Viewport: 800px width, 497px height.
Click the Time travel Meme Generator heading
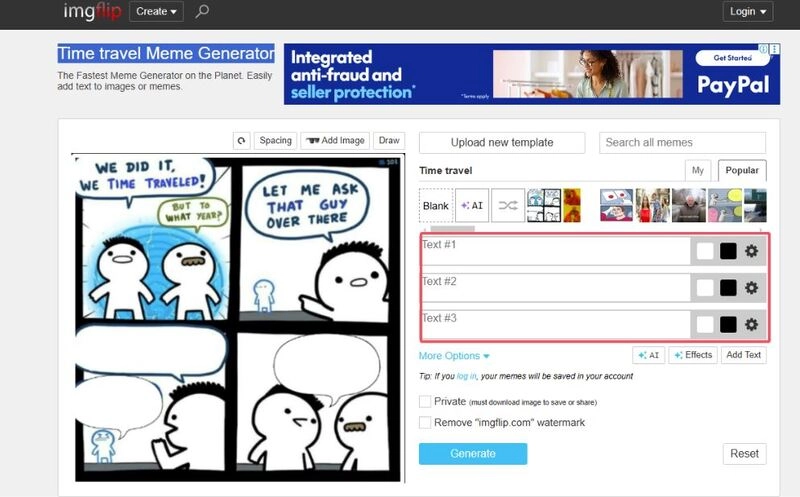166,54
